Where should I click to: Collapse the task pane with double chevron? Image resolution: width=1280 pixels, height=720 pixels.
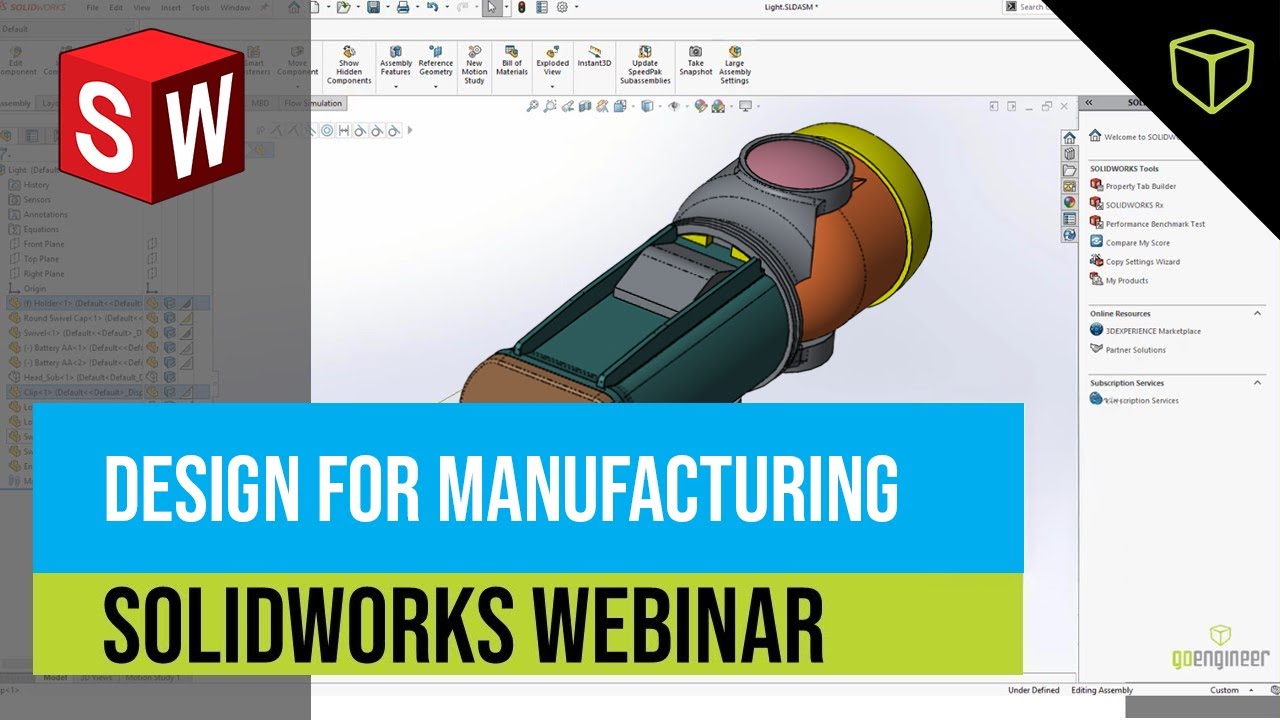1089,102
